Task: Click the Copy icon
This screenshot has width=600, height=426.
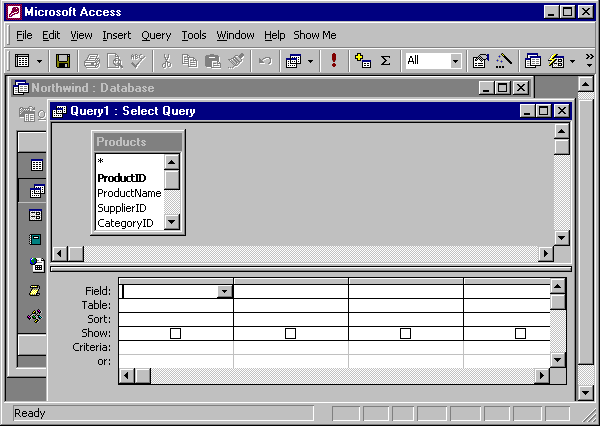Action: pyautogui.click(x=189, y=61)
